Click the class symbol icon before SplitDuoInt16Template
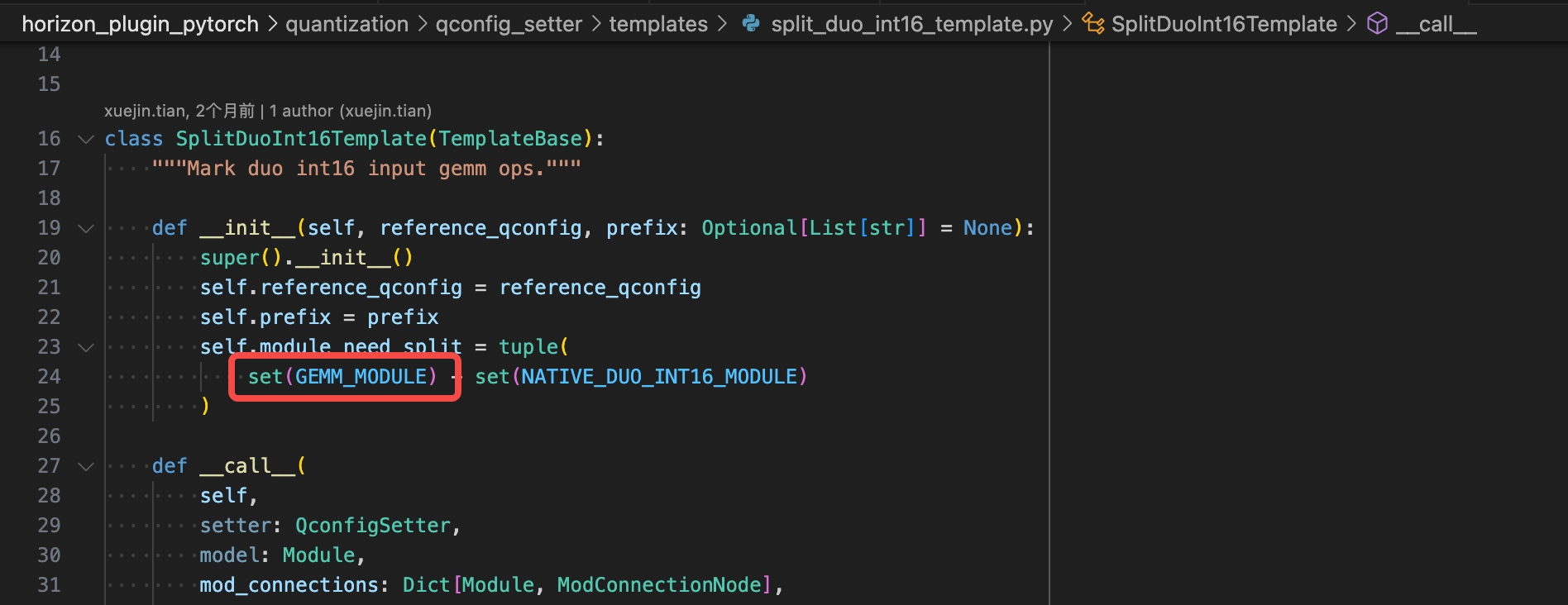This screenshot has width=1568, height=605. point(1092,24)
